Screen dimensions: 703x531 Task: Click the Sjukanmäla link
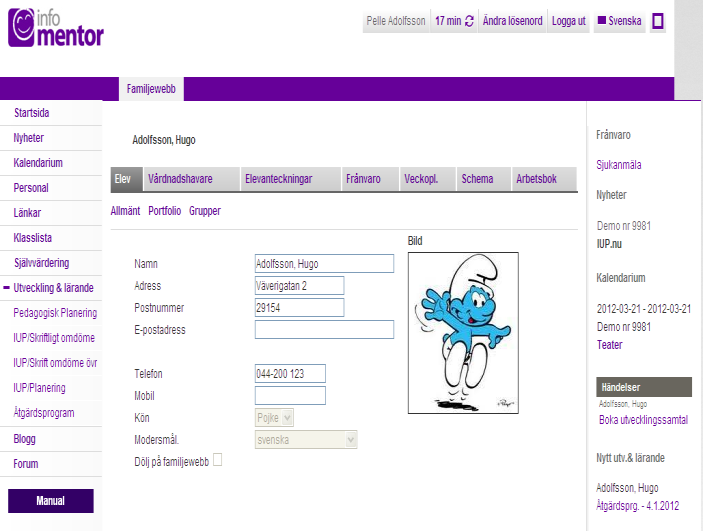(x=619, y=165)
